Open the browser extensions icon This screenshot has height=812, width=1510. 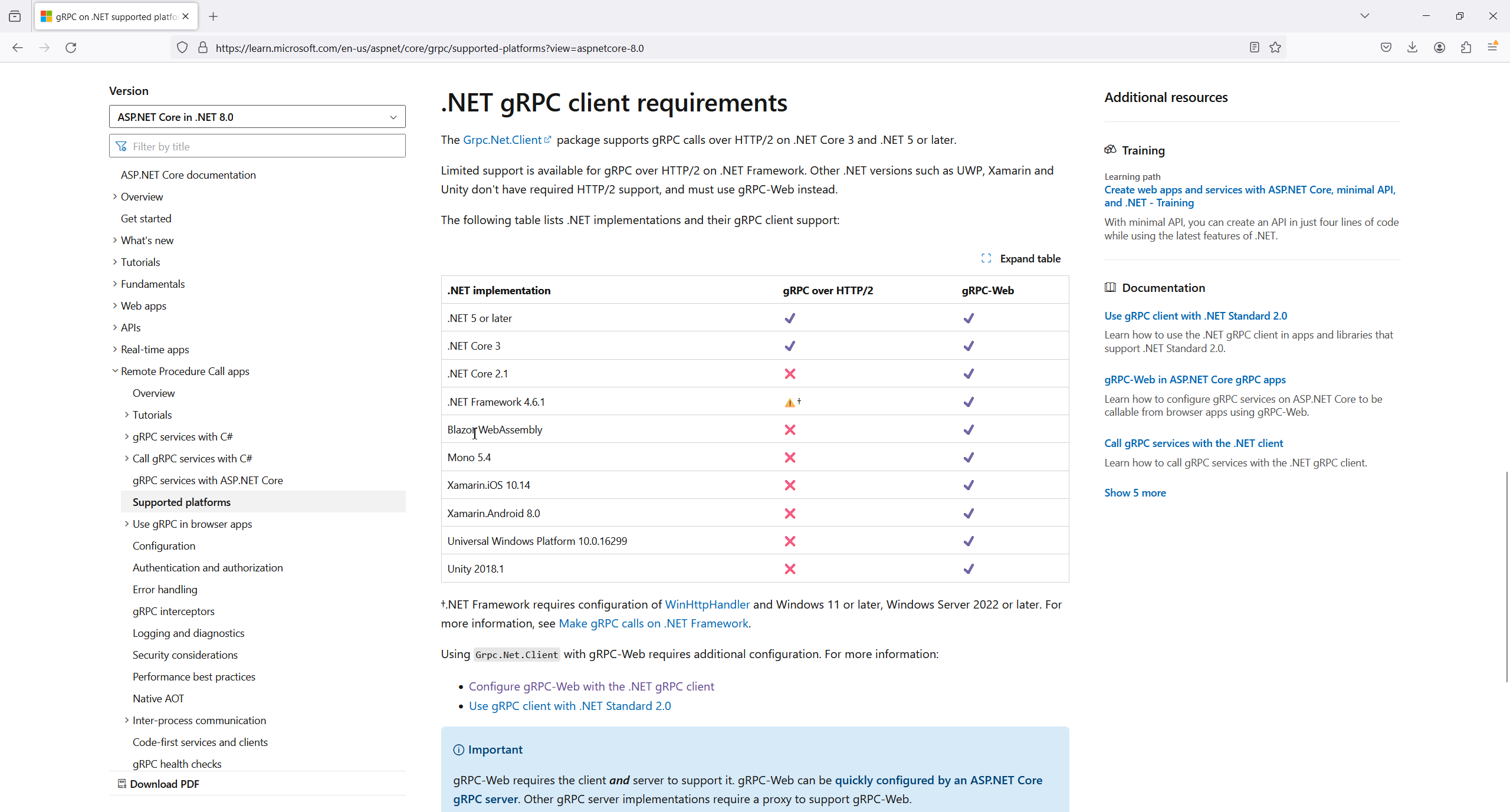pos(1466,47)
